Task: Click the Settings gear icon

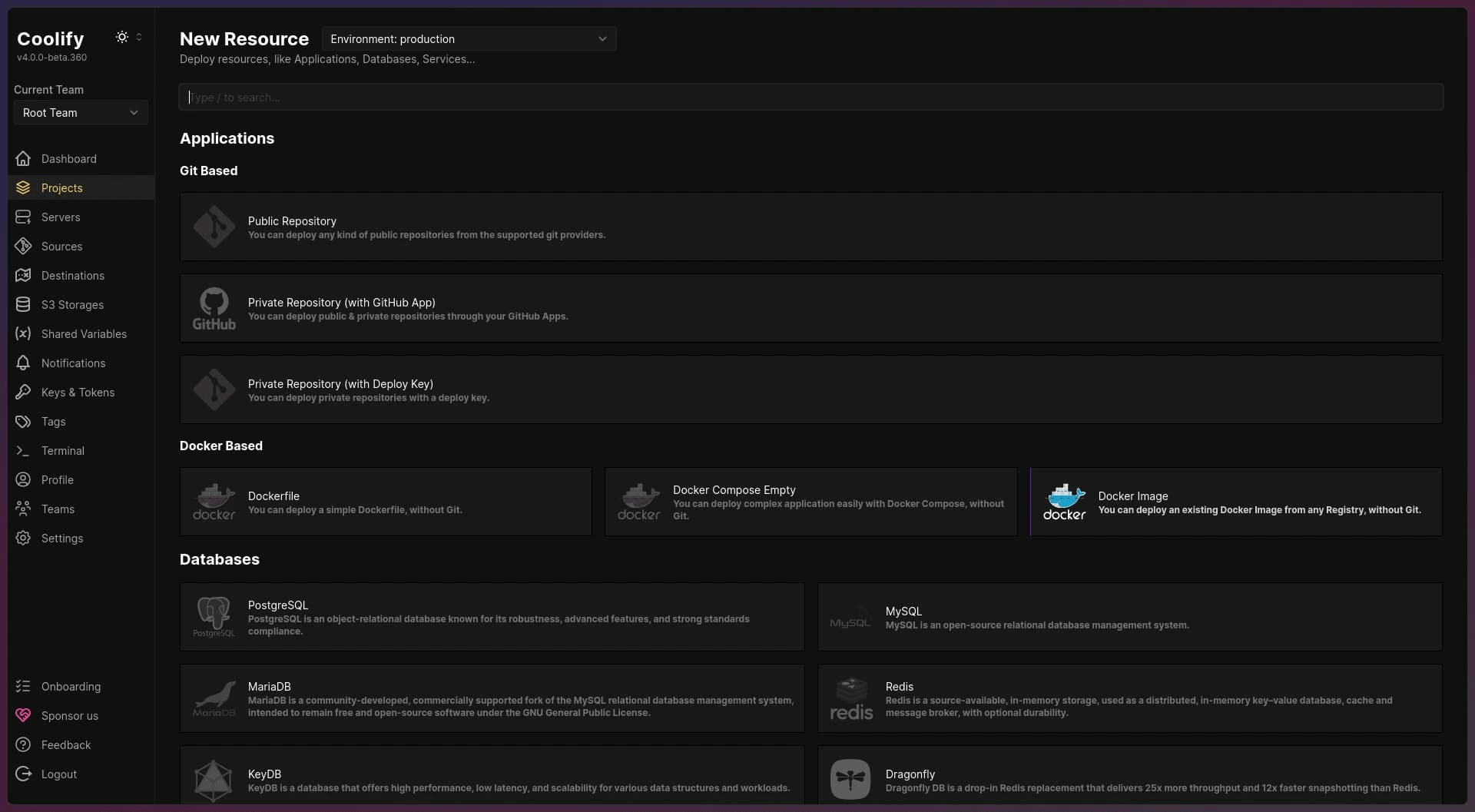Action: 23,539
